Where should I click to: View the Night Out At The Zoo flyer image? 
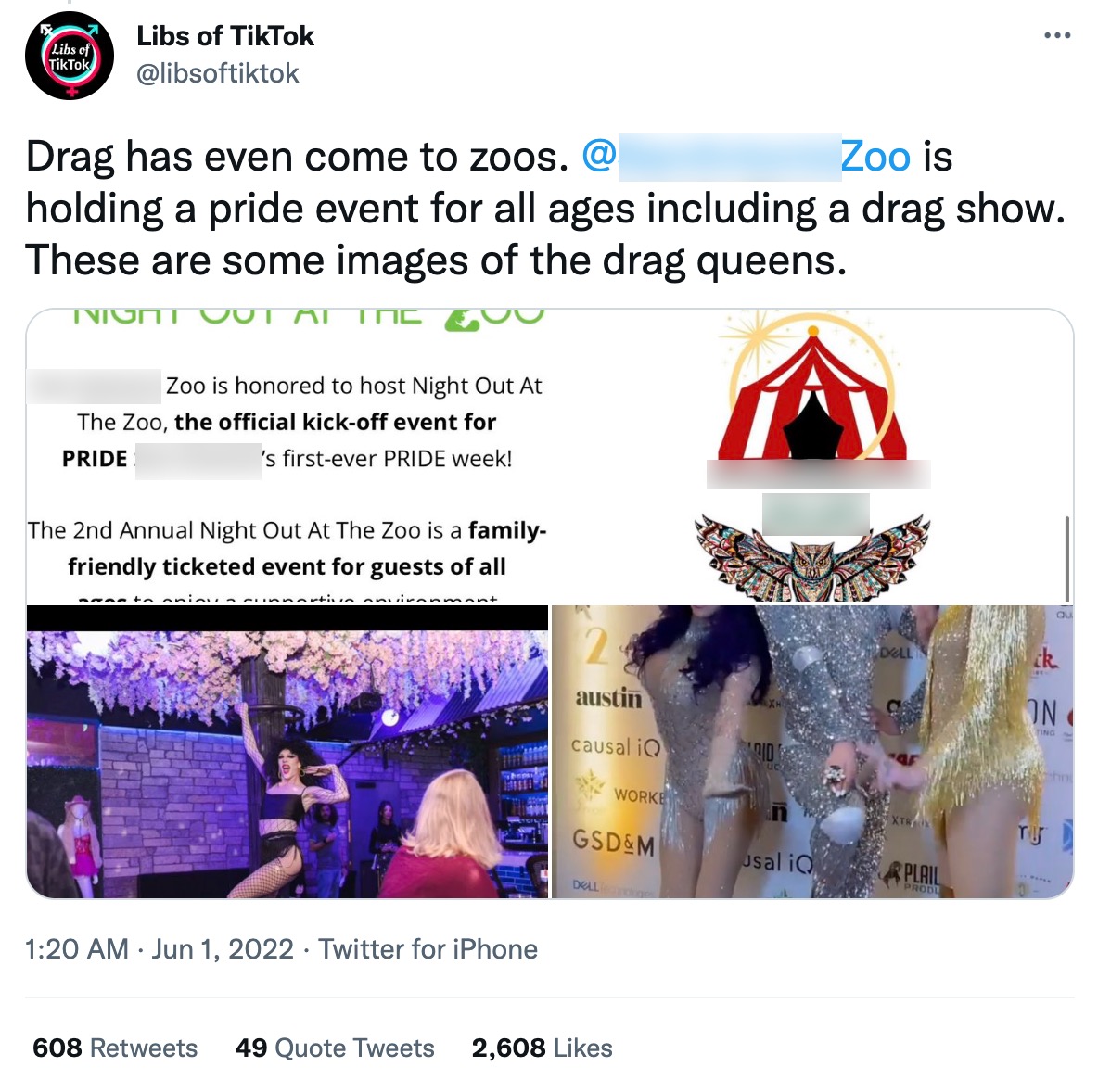550,456
